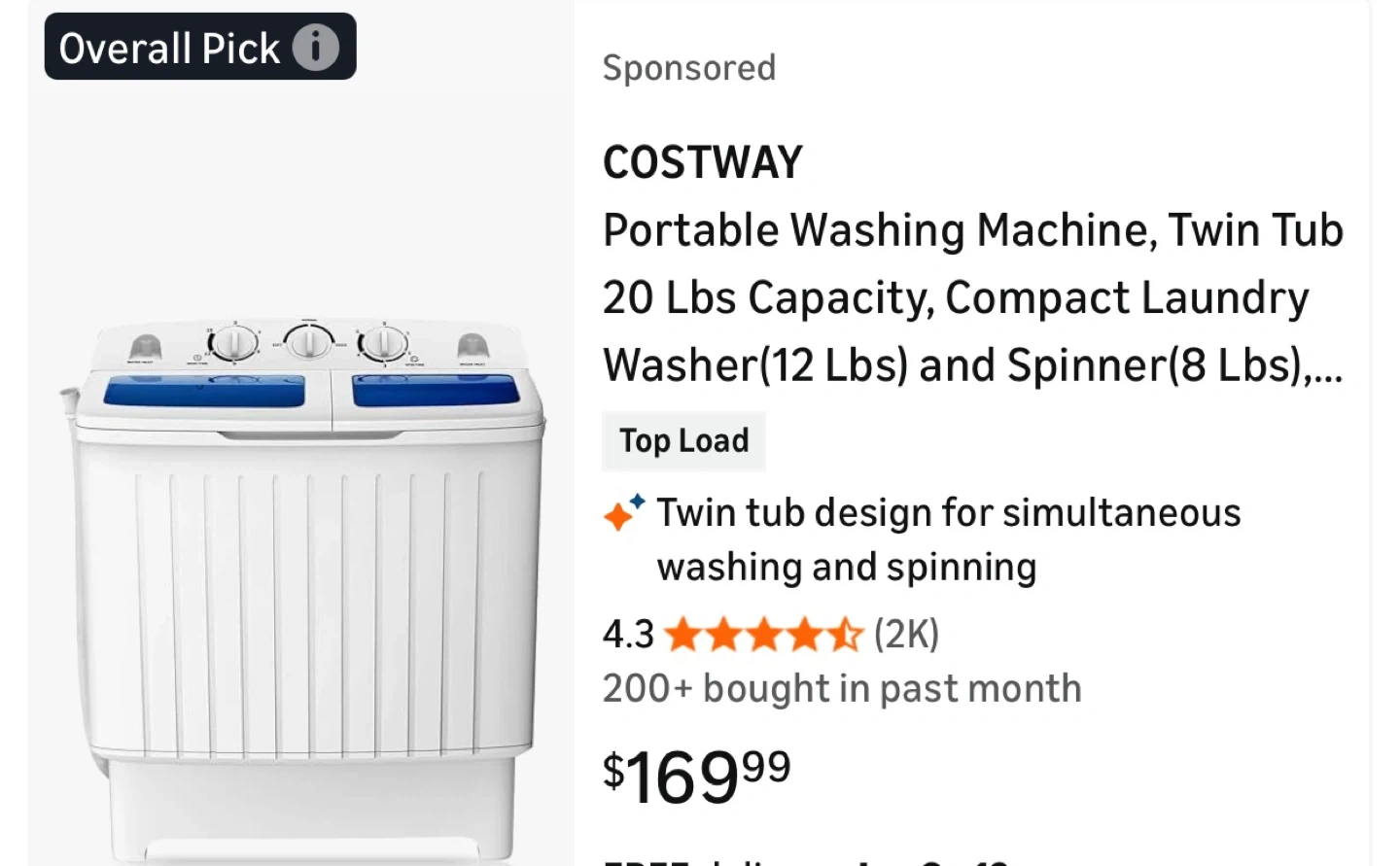Click the 4.3 rating number
Screen dimensions: 1400x866
coord(628,635)
